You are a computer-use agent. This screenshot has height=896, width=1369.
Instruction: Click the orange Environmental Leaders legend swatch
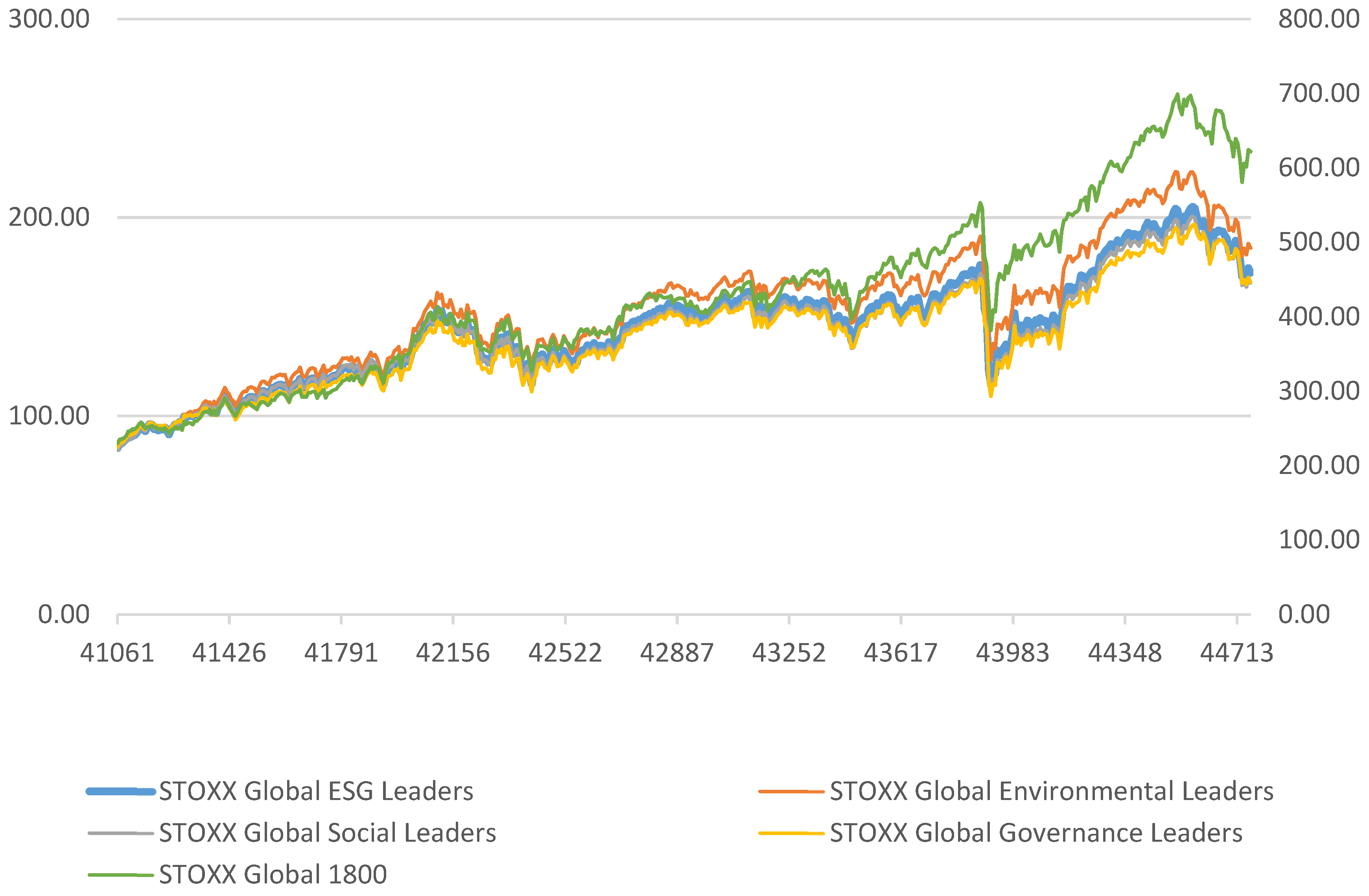click(x=791, y=792)
